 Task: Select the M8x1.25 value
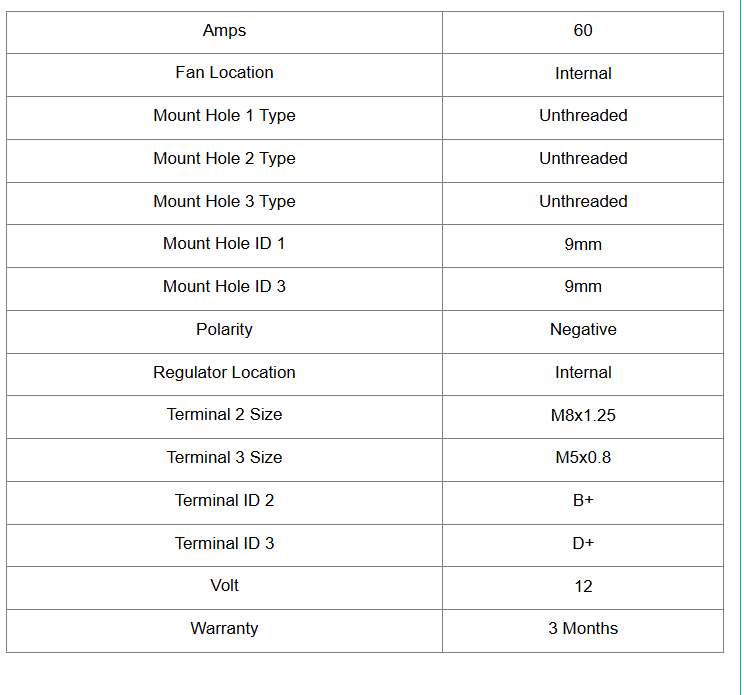point(583,415)
